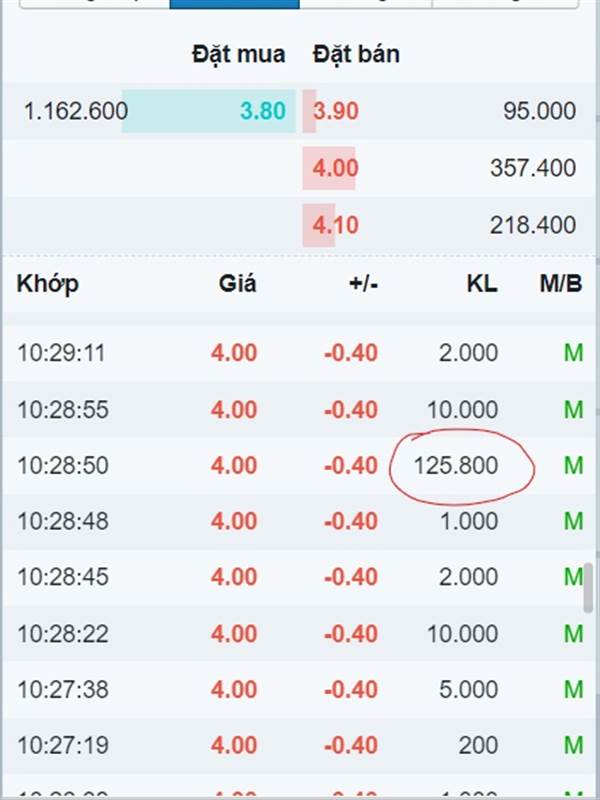The width and height of the screenshot is (600, 800).
Task: Open the tab right of the blue tab
Action: (366, 4)
